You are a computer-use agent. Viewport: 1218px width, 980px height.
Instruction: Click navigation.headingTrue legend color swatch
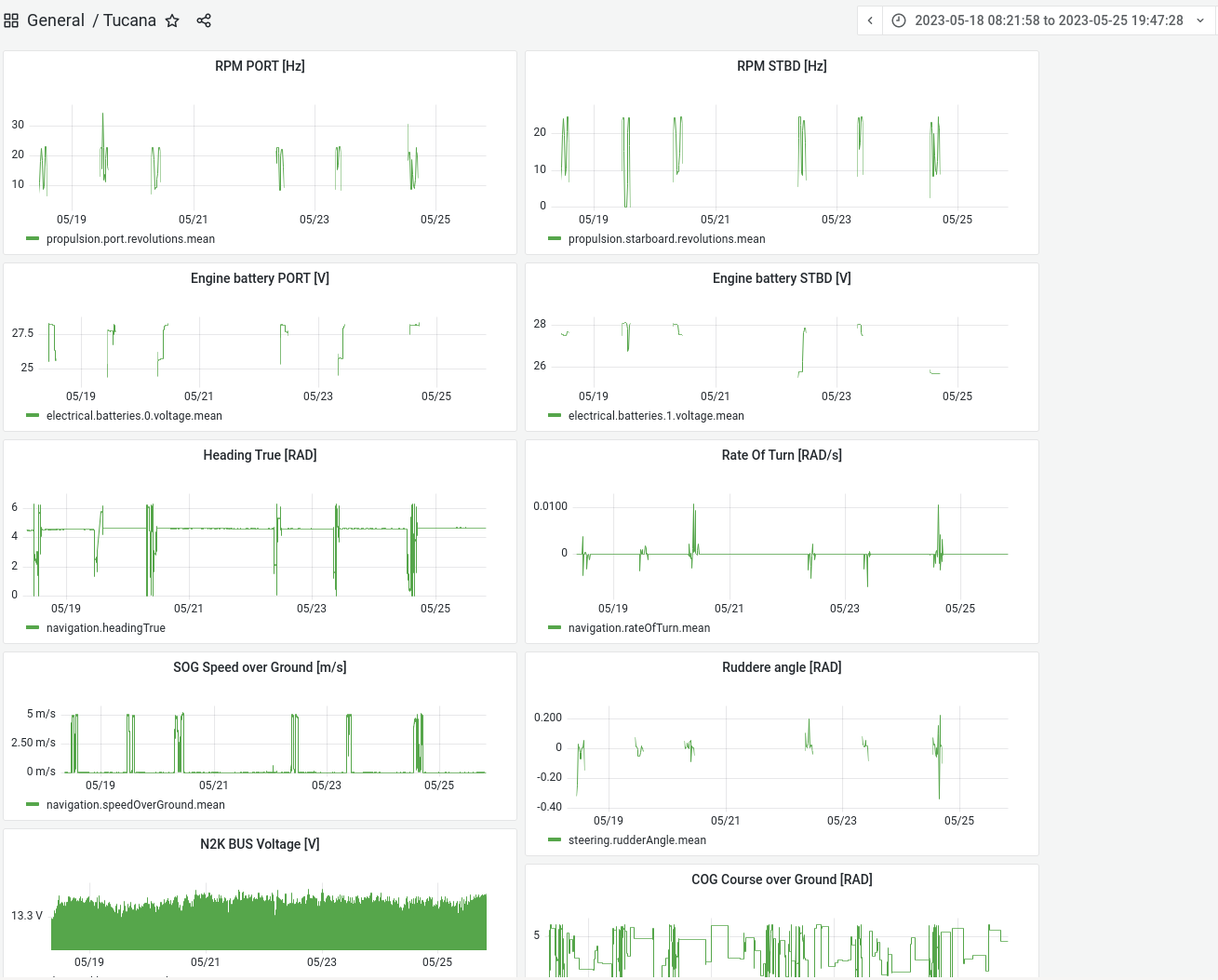point(33,628)
